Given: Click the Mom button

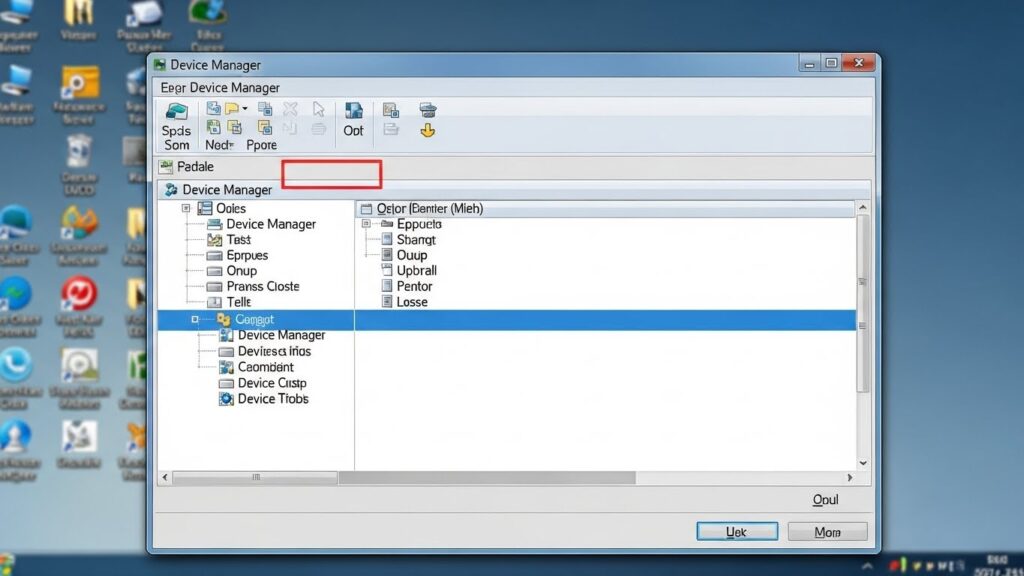Looking at the screenshot, I should click(x=827, y=532).
